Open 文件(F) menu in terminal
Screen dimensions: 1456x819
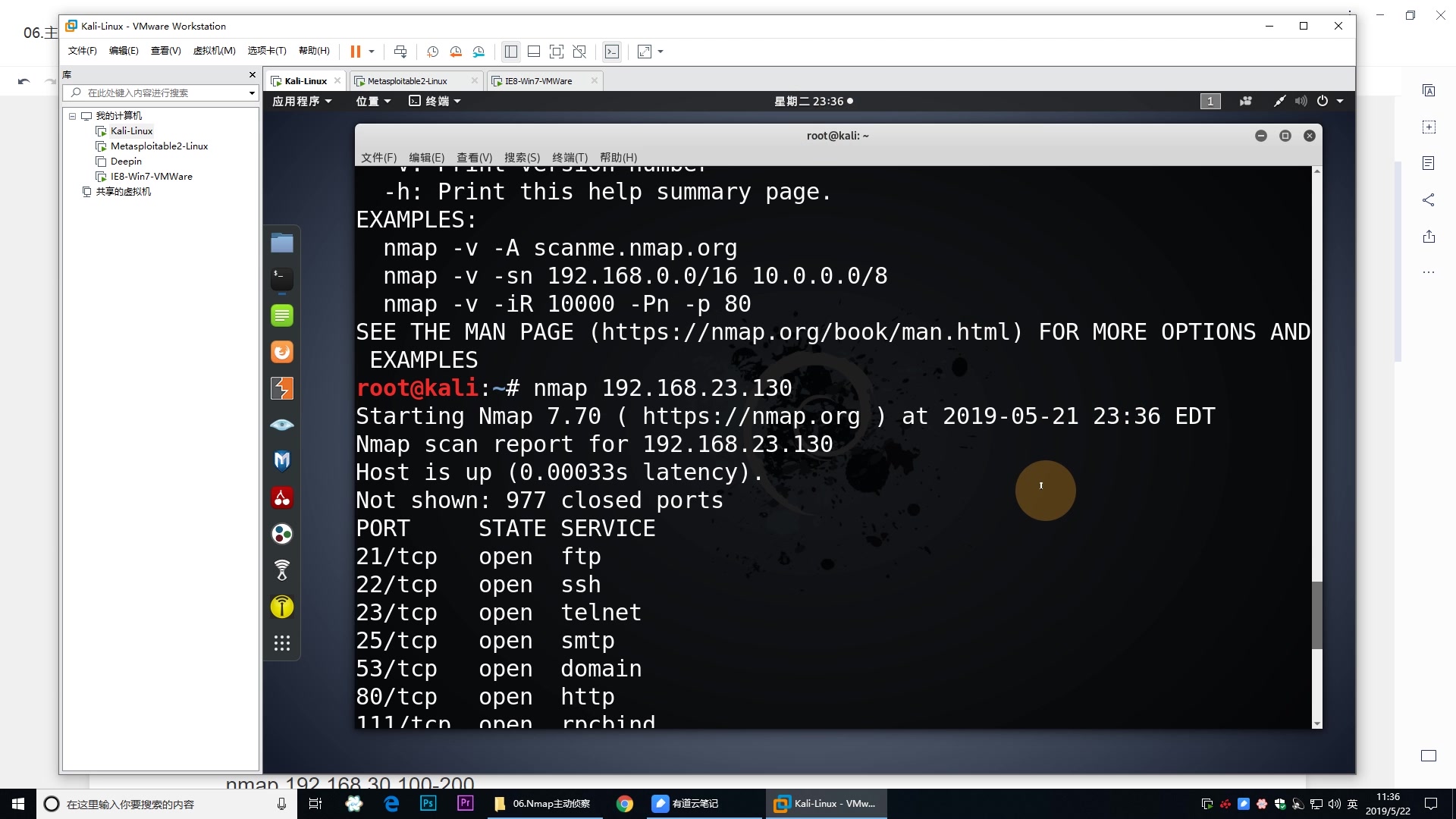[x=378, y=157]
